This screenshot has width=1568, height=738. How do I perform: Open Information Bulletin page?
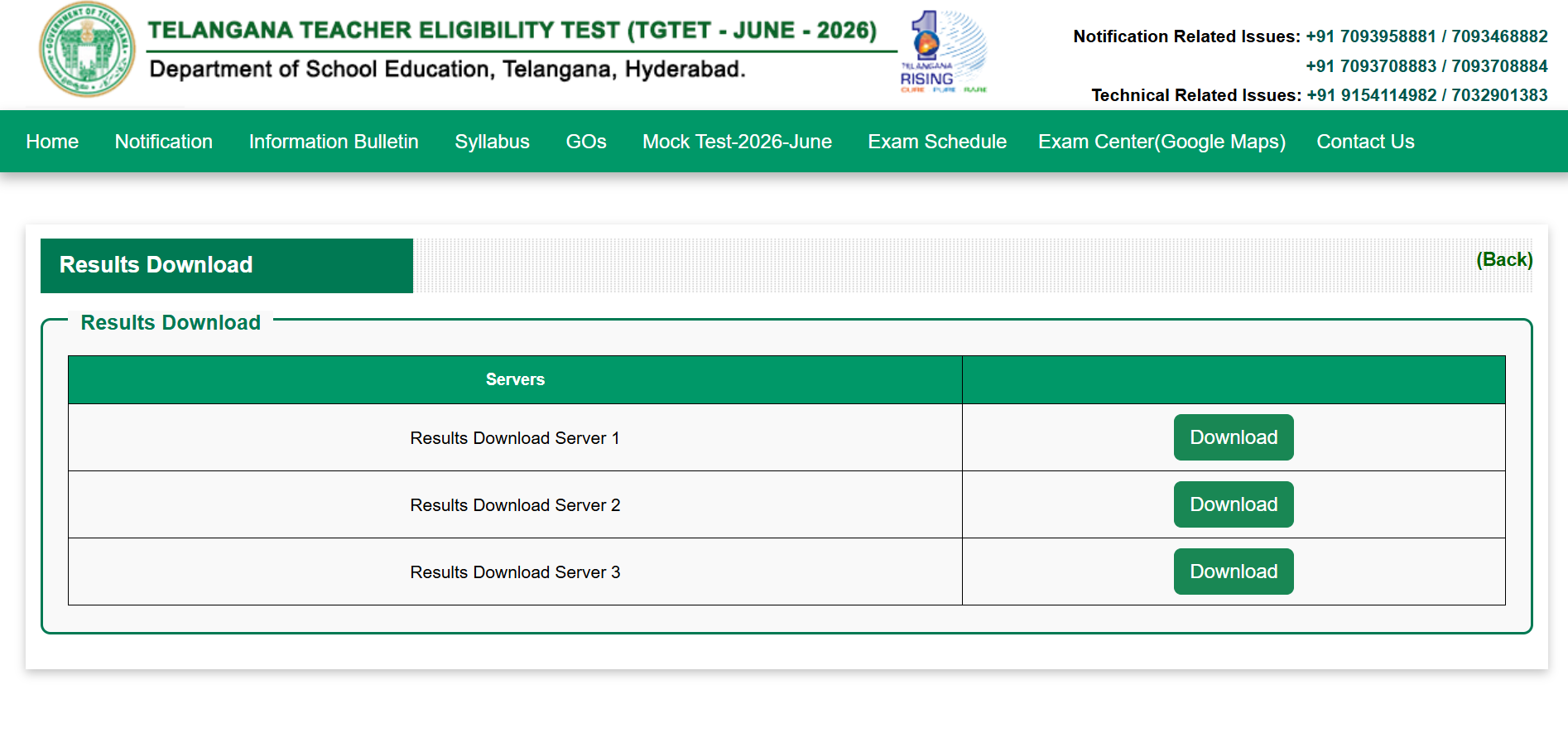334,142
